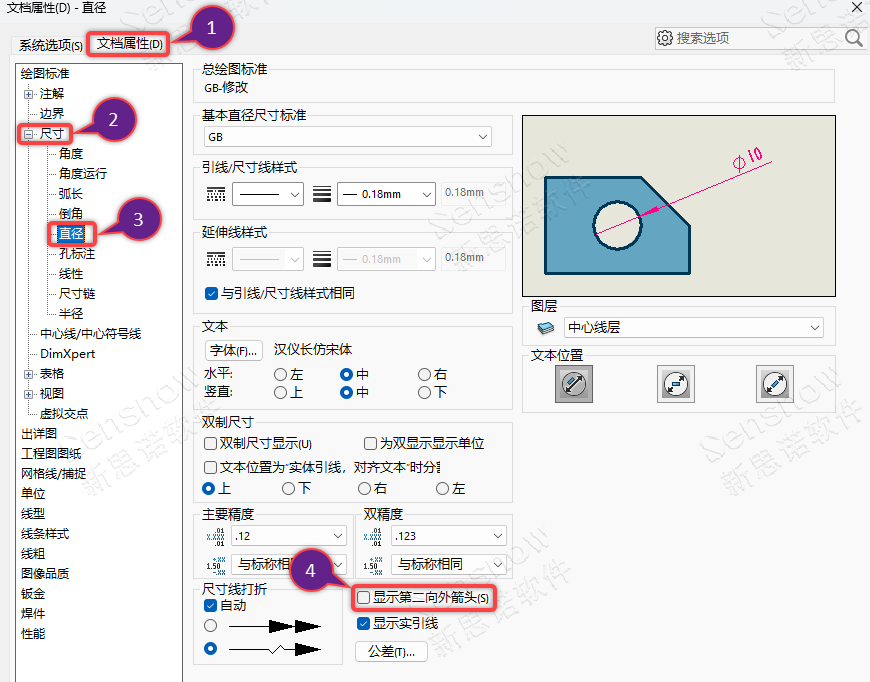Uncheck the 显示实引线 option
This screenshot has height=682, width=870.
pos(364,623)
